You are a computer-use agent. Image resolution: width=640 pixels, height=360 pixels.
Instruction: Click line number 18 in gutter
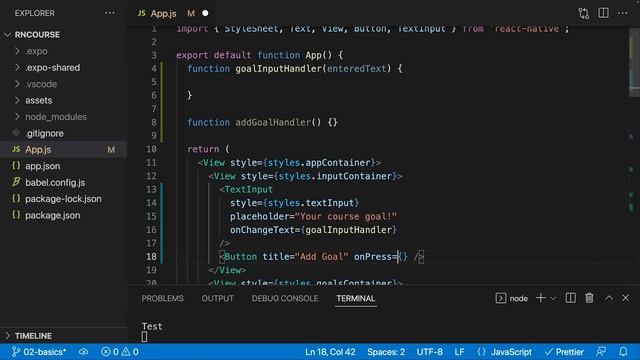pyautogui.click(x=151, y=257)
